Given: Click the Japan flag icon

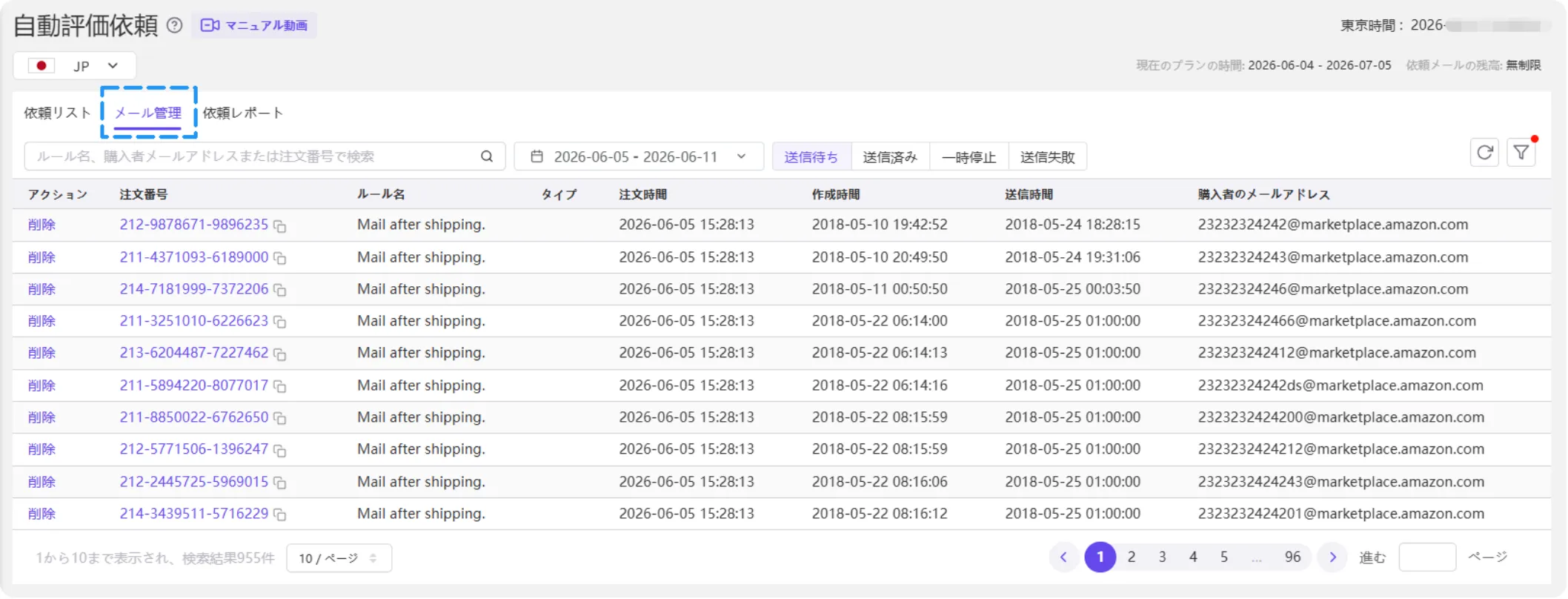Looking at the screenshot, I should (x=41, y=66).
